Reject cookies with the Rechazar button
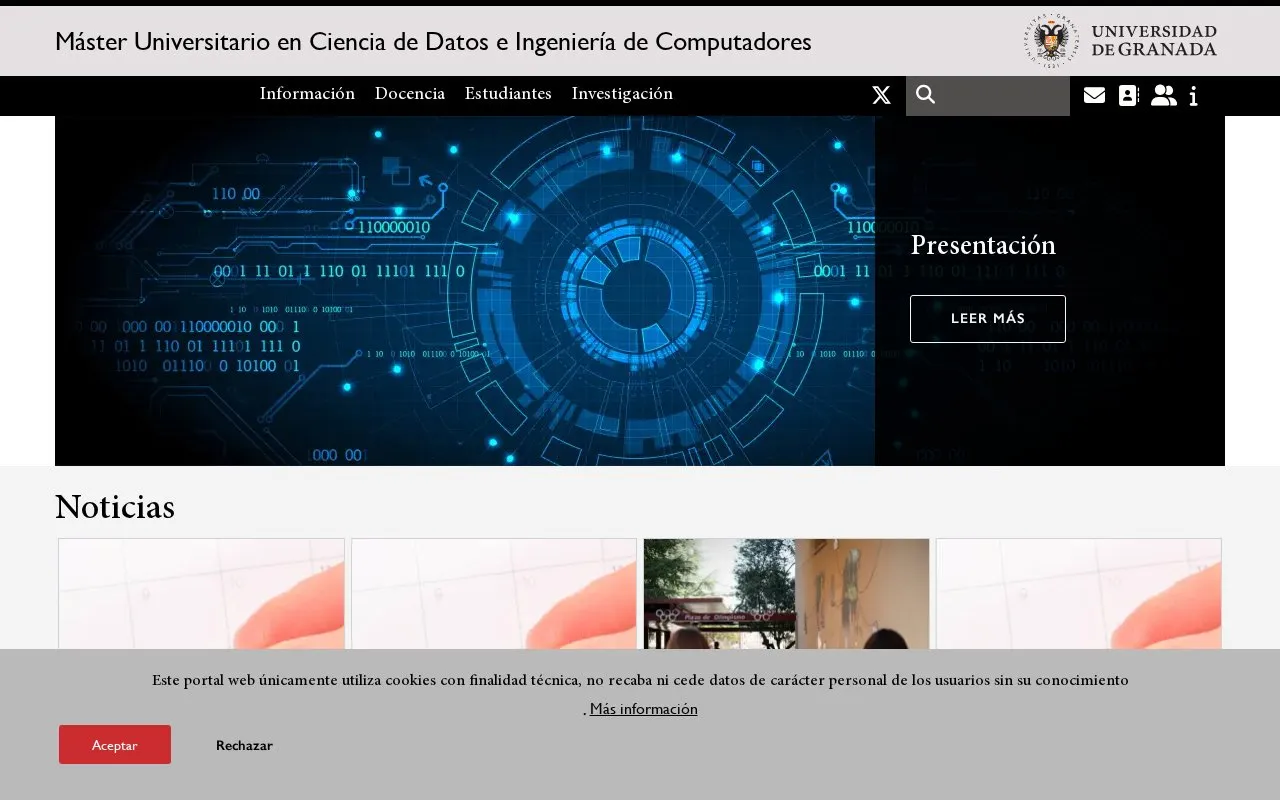The height and width of the screenshot is (800, 1280). [244, 745]
